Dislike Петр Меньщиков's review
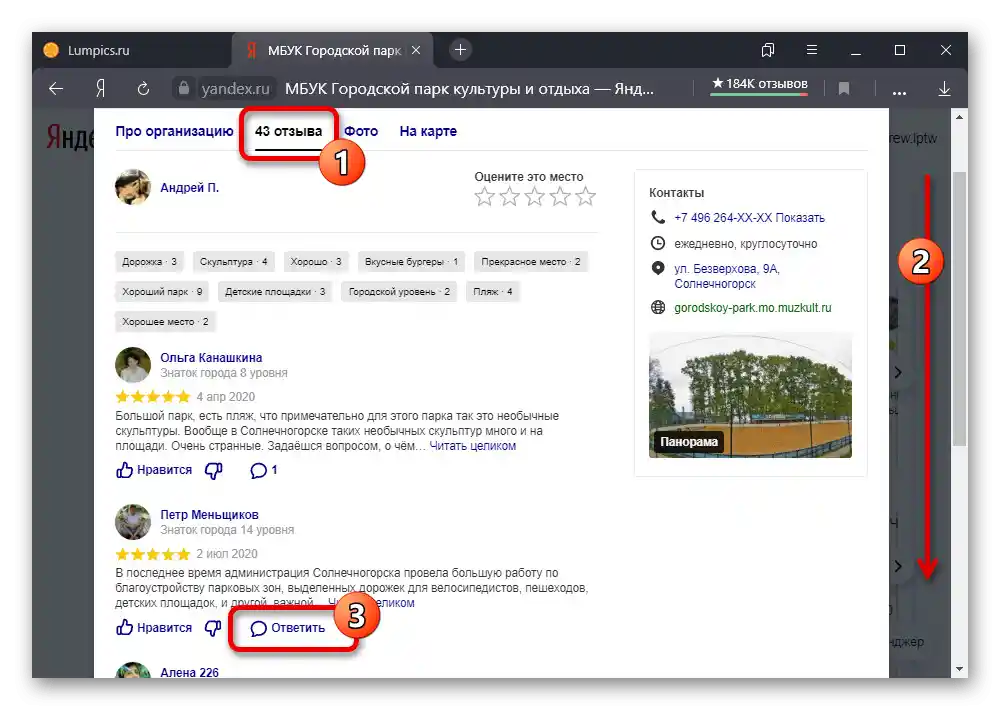The height and width of the screenshot is (710, 1000). point(213,628)
